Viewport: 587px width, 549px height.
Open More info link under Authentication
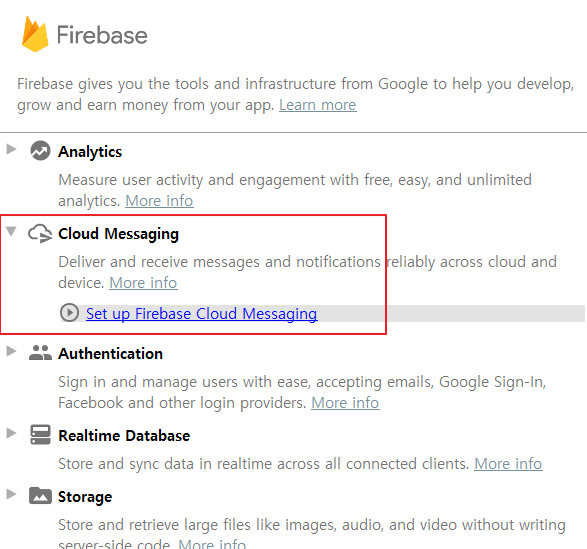[345, 403]
